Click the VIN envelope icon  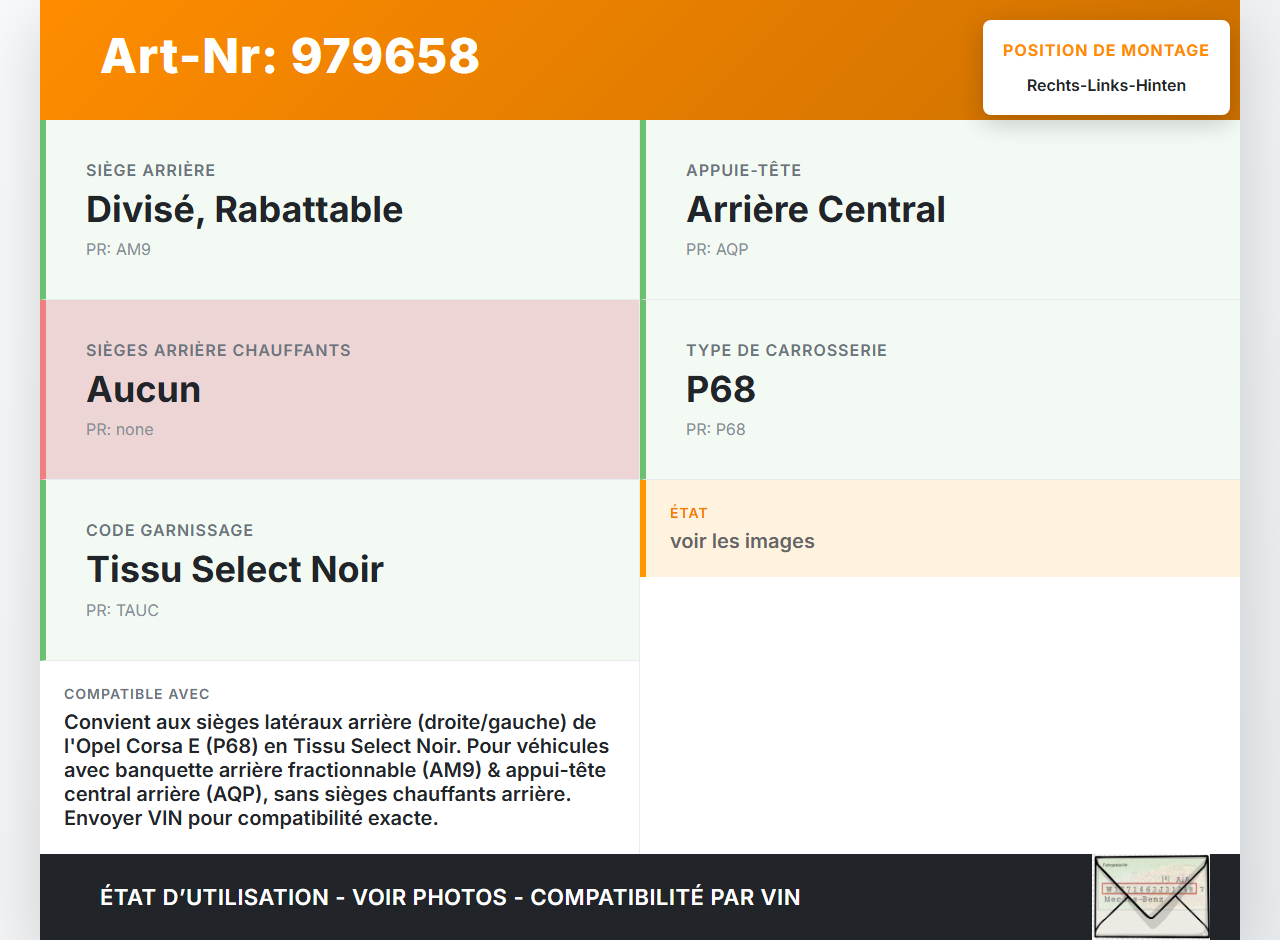tap(1151, 896)
